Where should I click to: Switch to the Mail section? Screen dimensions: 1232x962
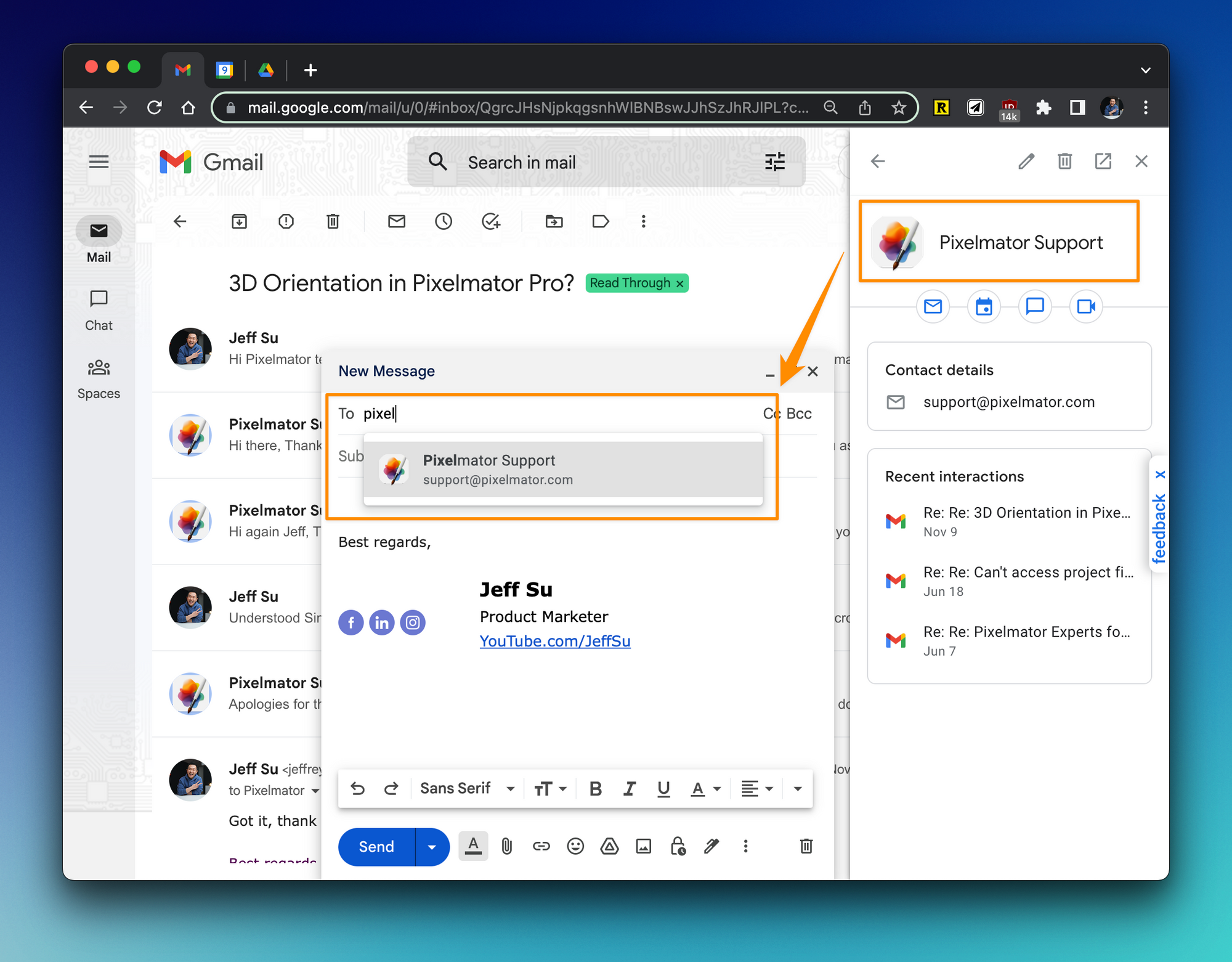click(99, 240)
